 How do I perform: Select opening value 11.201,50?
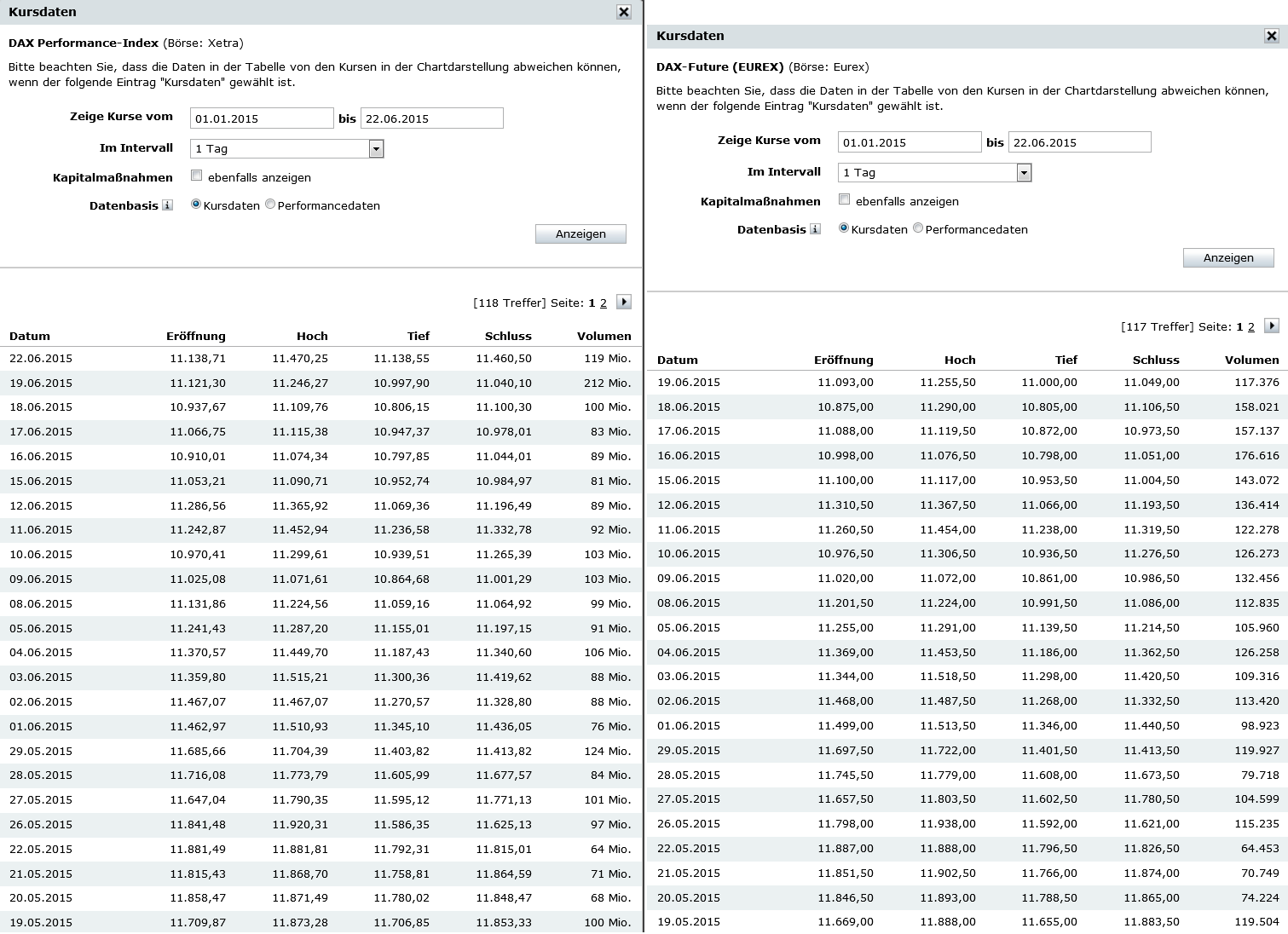846,603
